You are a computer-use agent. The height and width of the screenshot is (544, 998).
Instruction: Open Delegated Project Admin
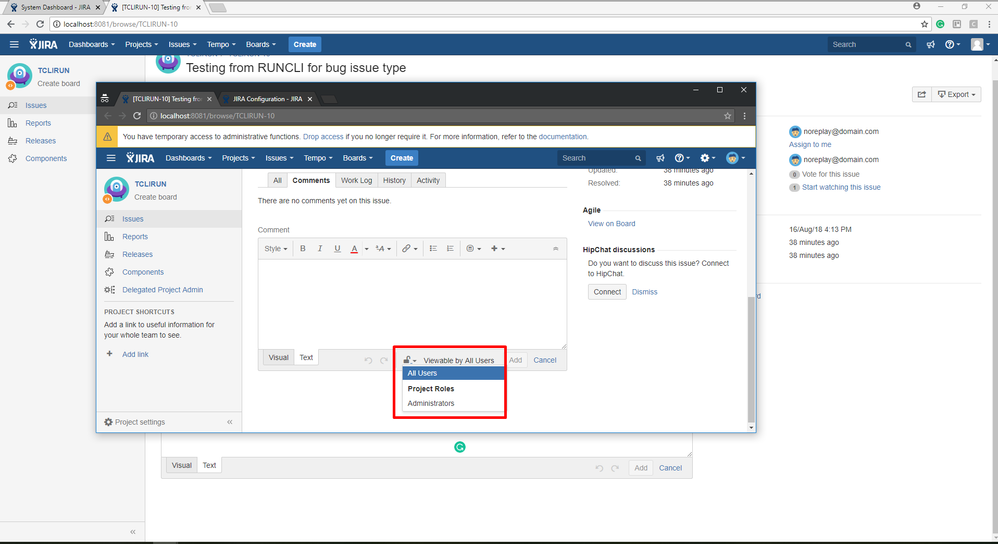pyautogui.click(x=162, y=290)
